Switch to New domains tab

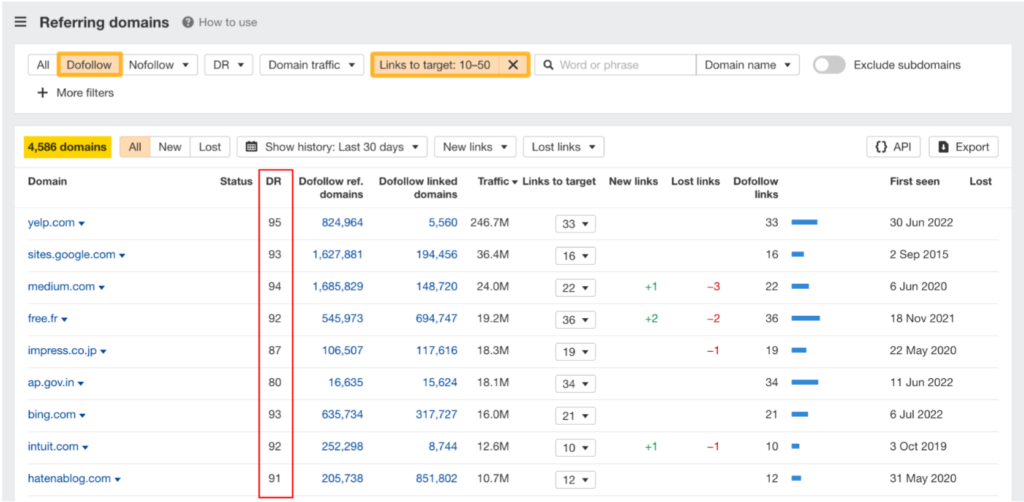click(170, 147)
